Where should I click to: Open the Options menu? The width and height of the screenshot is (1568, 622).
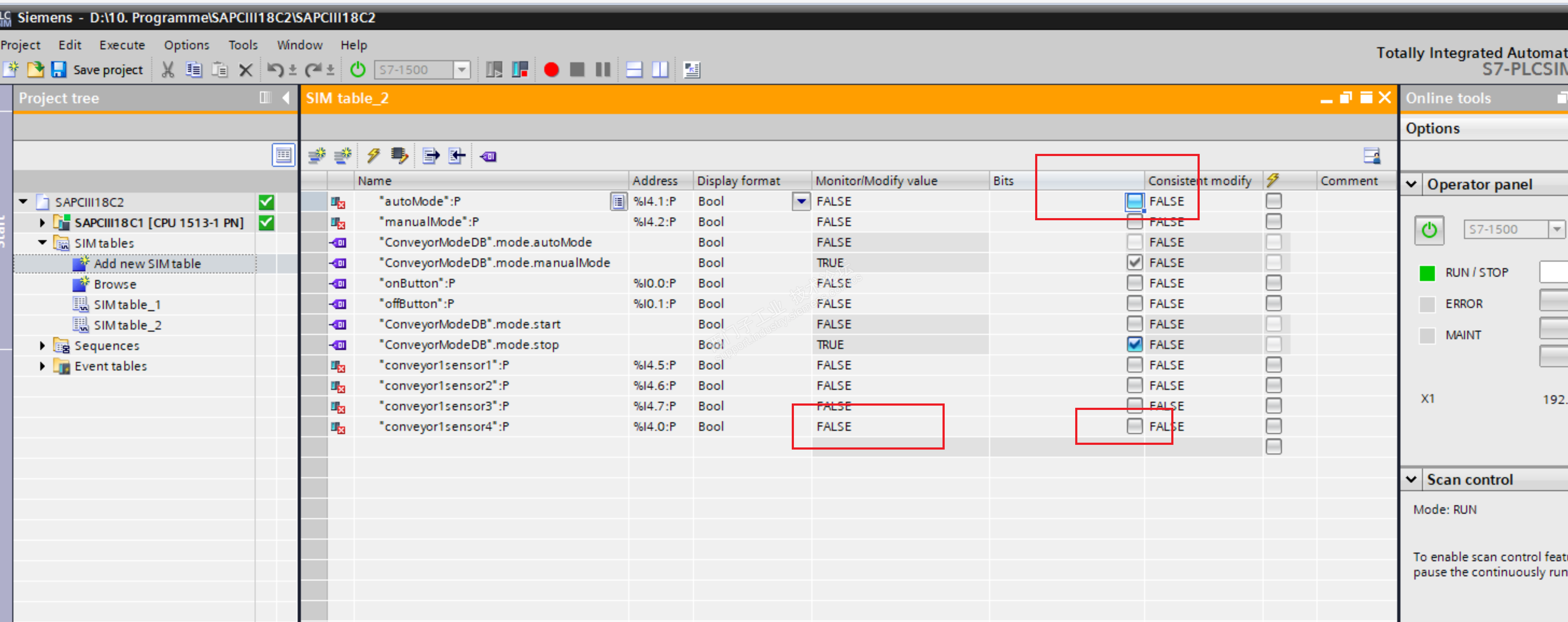186,45
